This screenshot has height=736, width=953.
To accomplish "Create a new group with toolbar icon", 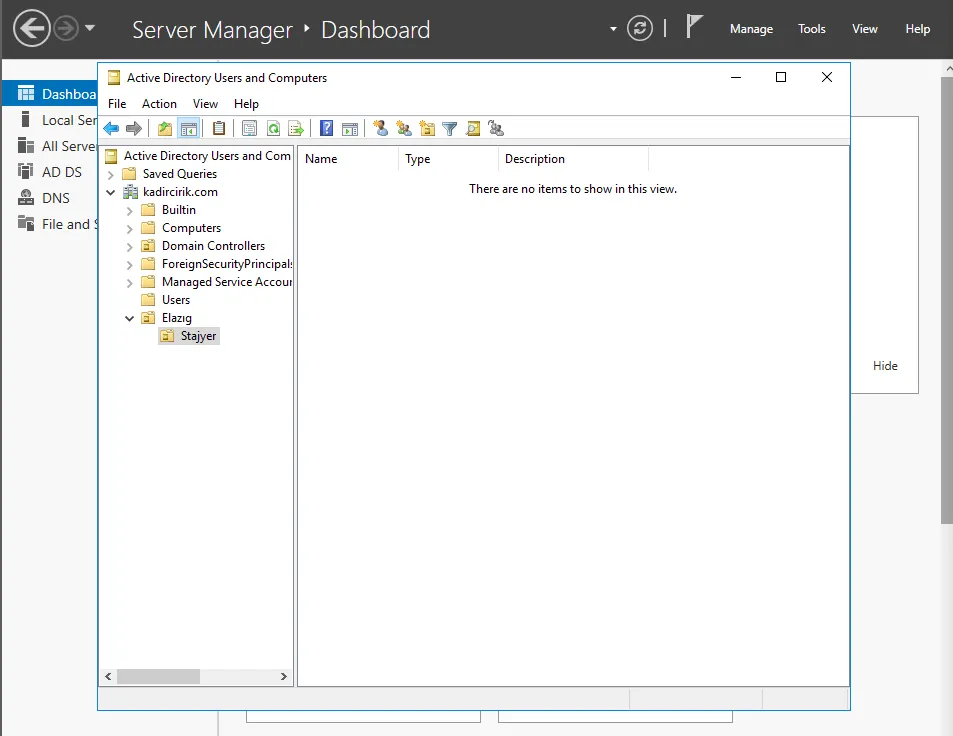I will click(404, 128).
